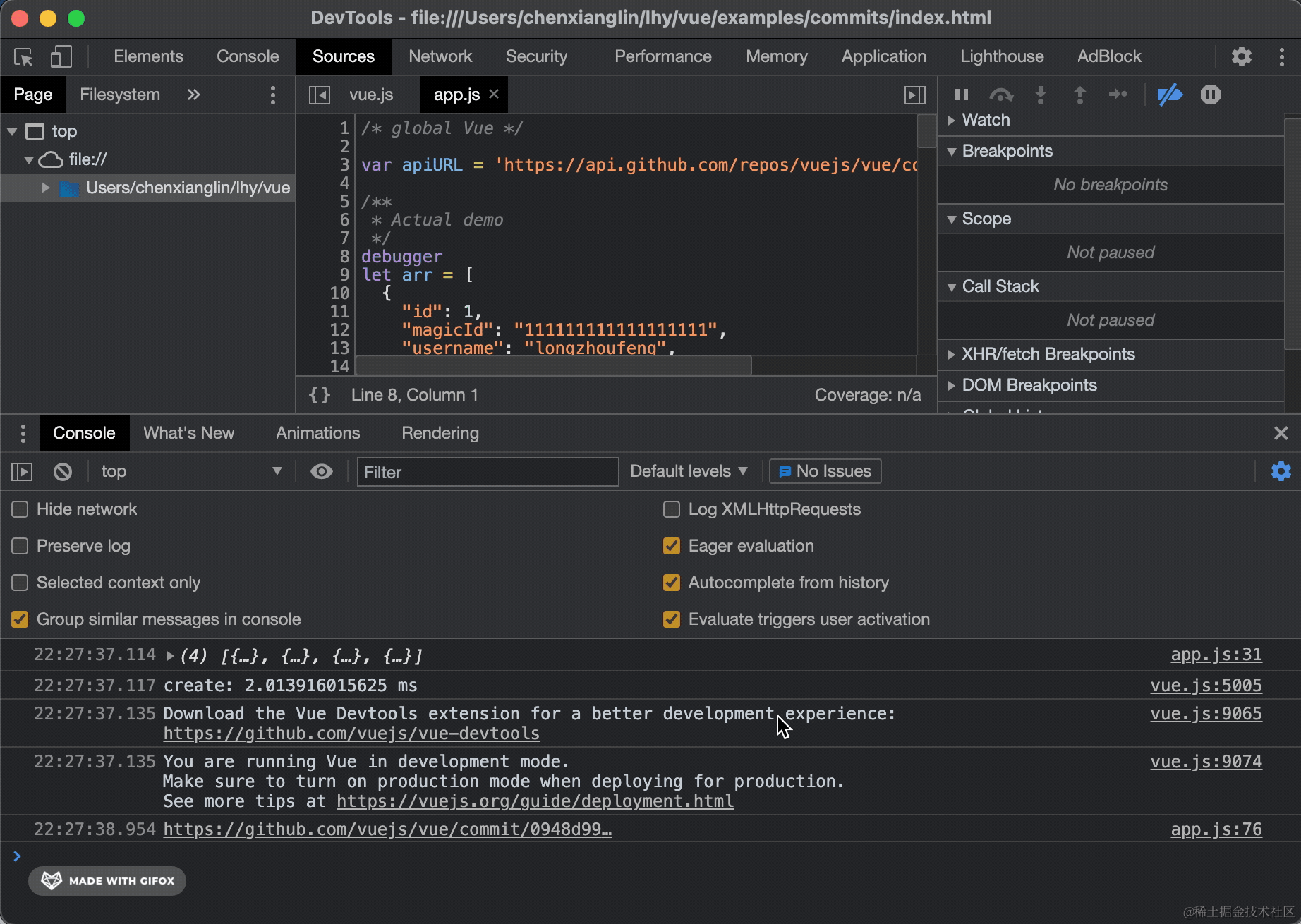1301x924 pixels.
Task: Click the inspect element picker icon
Action: pyautogui.click(x=23, y=56)
